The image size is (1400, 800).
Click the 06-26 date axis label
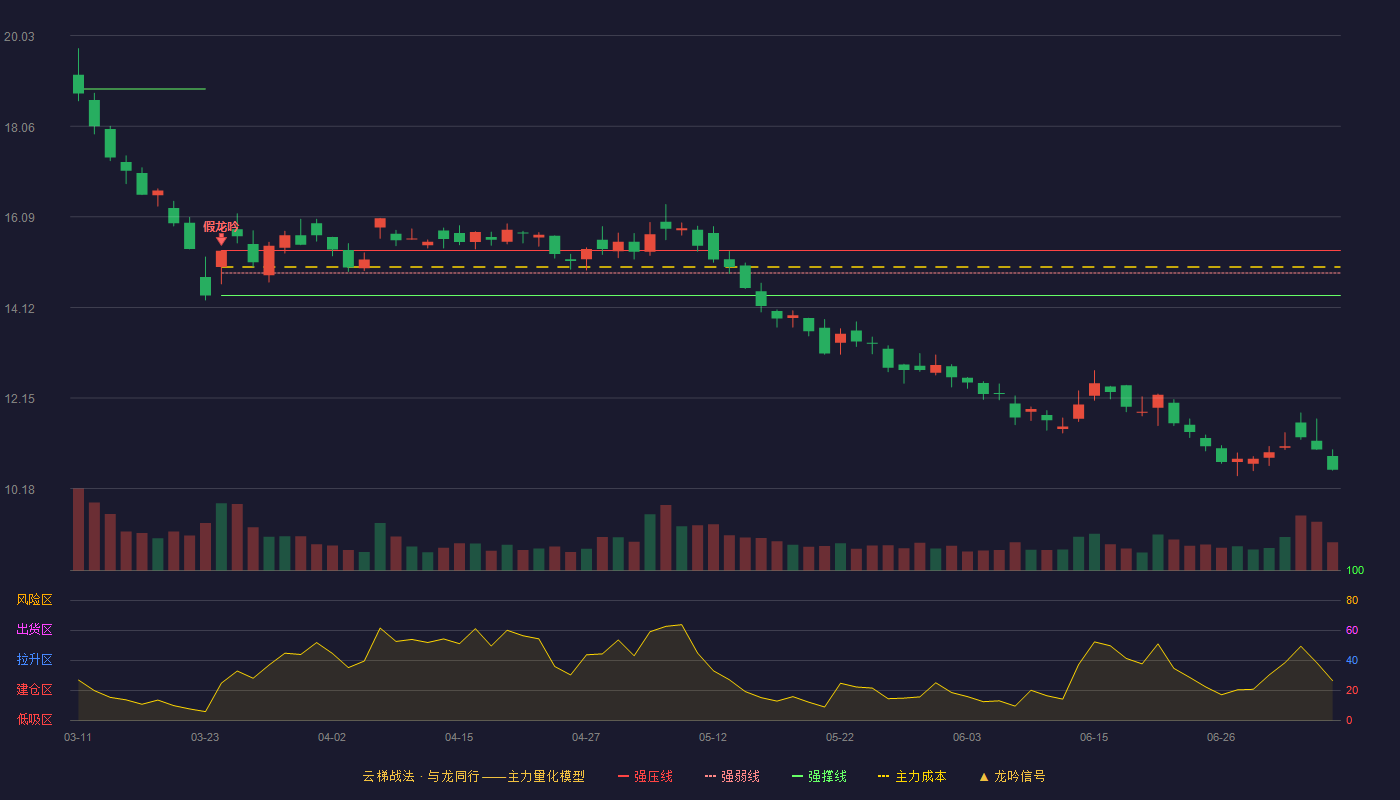pos(1221,737)
